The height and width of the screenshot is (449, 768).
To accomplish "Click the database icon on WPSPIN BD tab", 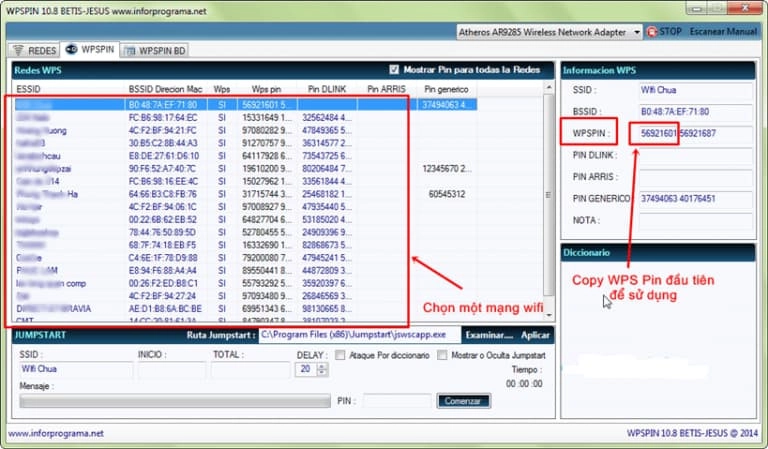I will point(130,50).
